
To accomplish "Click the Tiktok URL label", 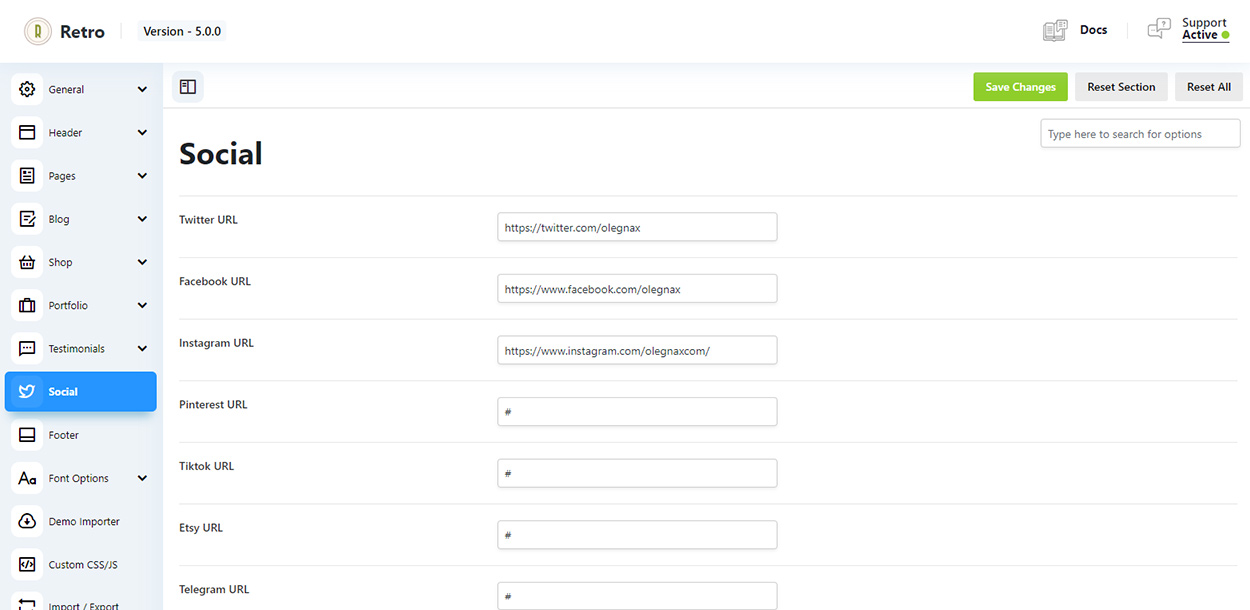I will 206,466.
